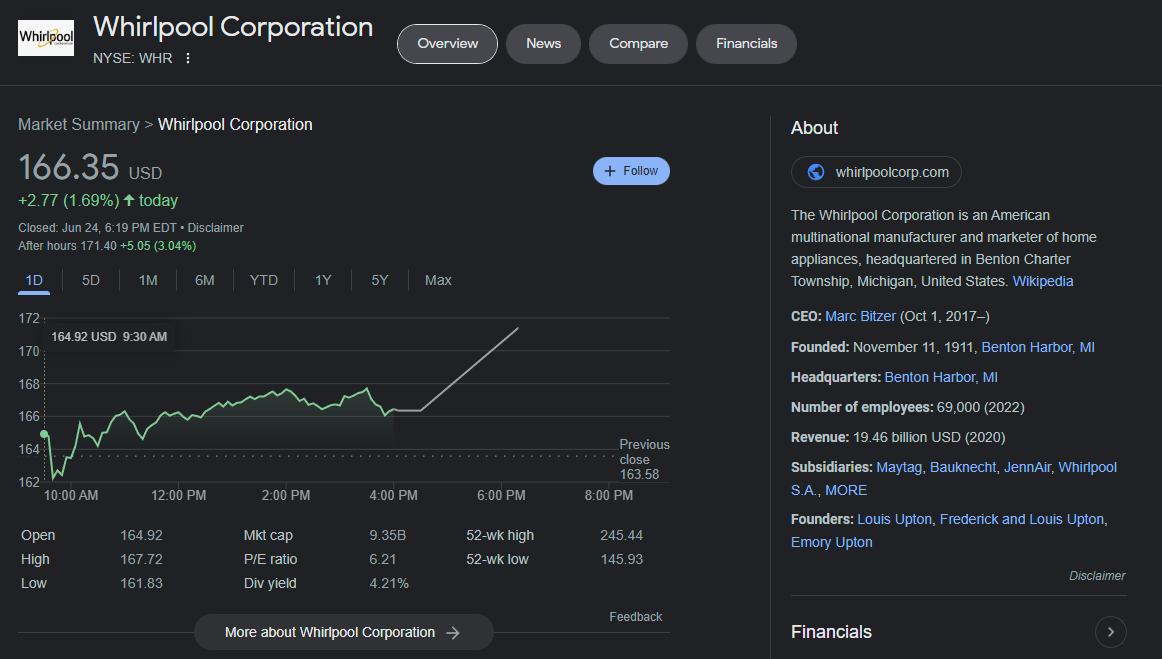Show the YTD chart range
The height and width of the screenshot is (659, 1162).
264,280
